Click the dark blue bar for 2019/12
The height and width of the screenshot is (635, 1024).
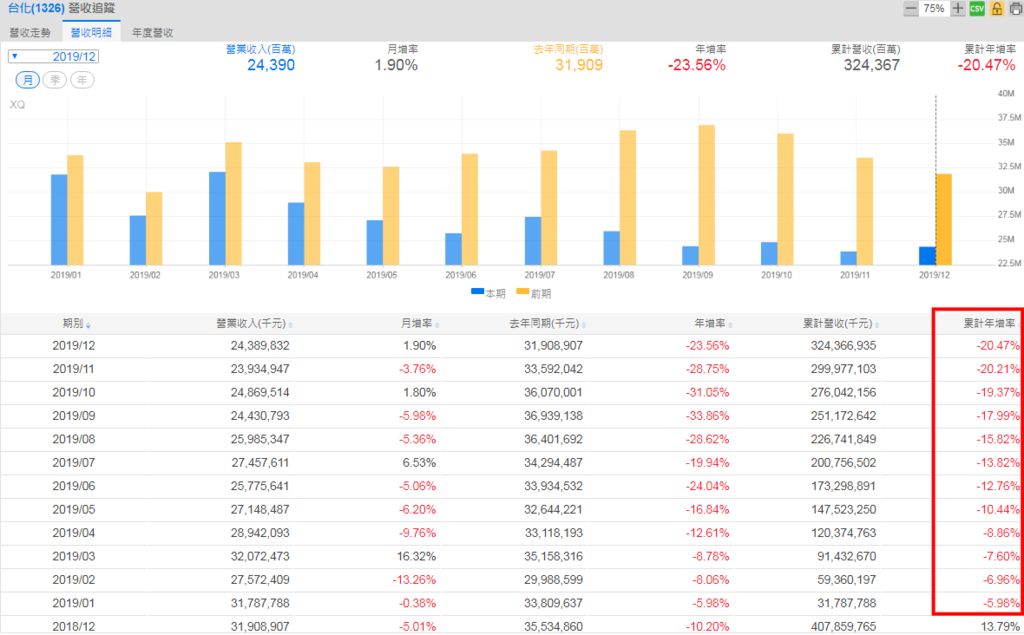pyautogui.click(x=927, y=255)
